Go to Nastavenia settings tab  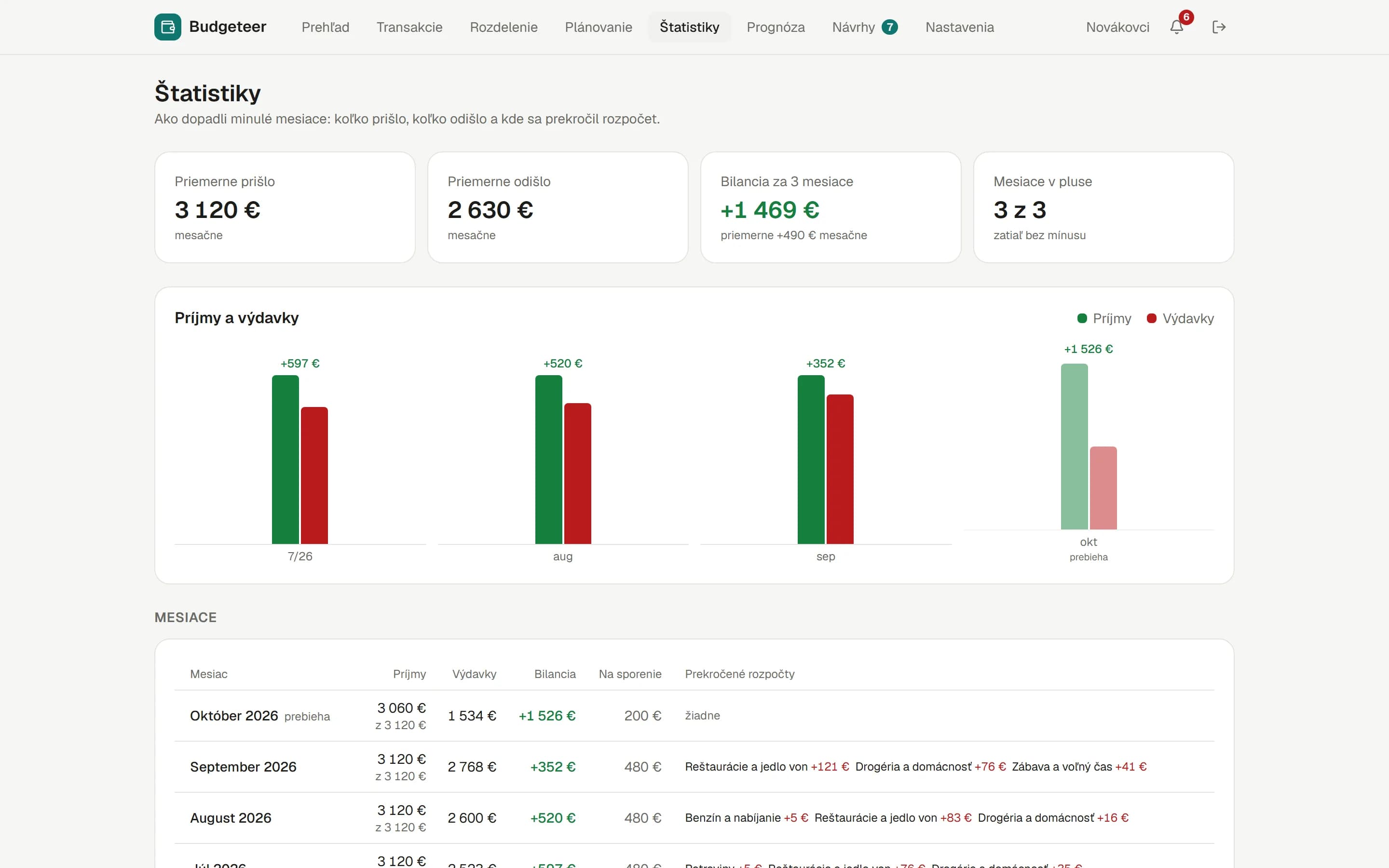960,27
